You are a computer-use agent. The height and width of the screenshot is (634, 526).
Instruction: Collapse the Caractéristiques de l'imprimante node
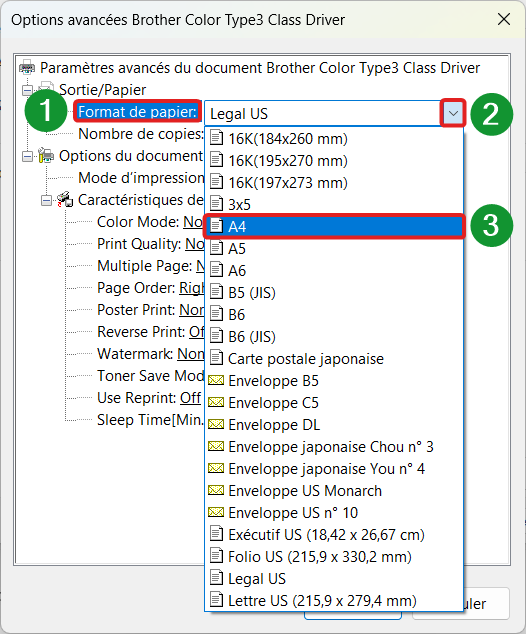click(x=46, y=200)
